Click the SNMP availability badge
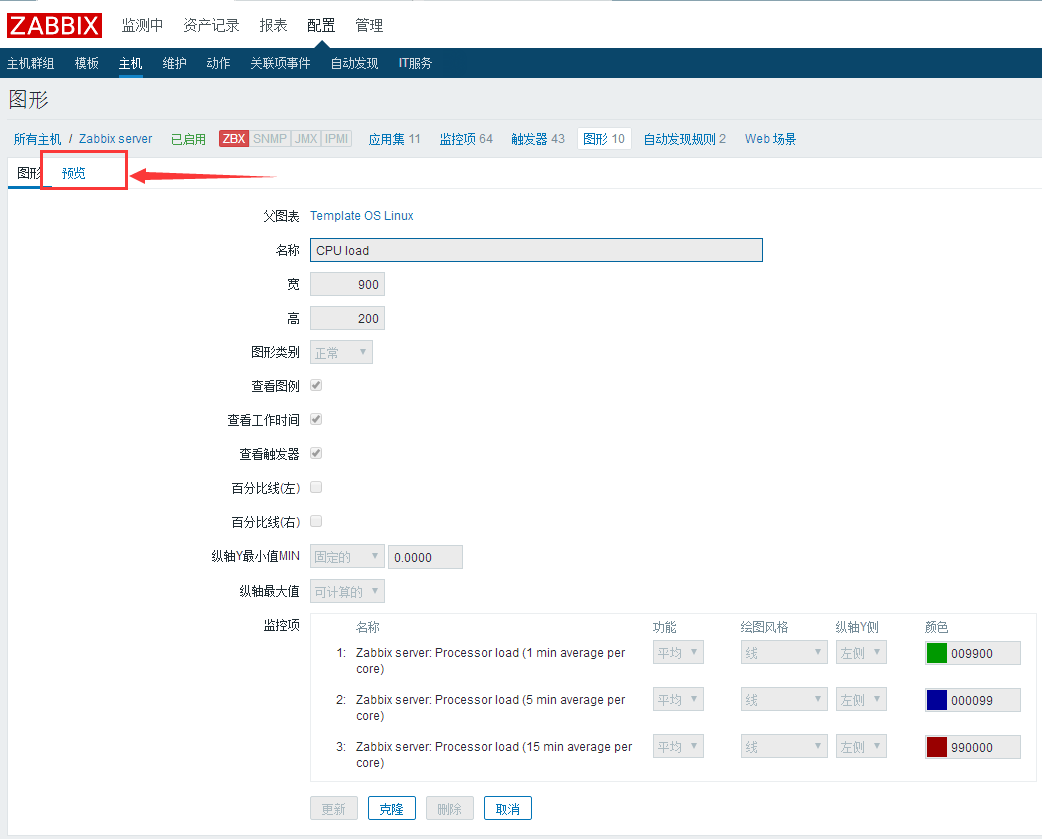 point(270,139)
